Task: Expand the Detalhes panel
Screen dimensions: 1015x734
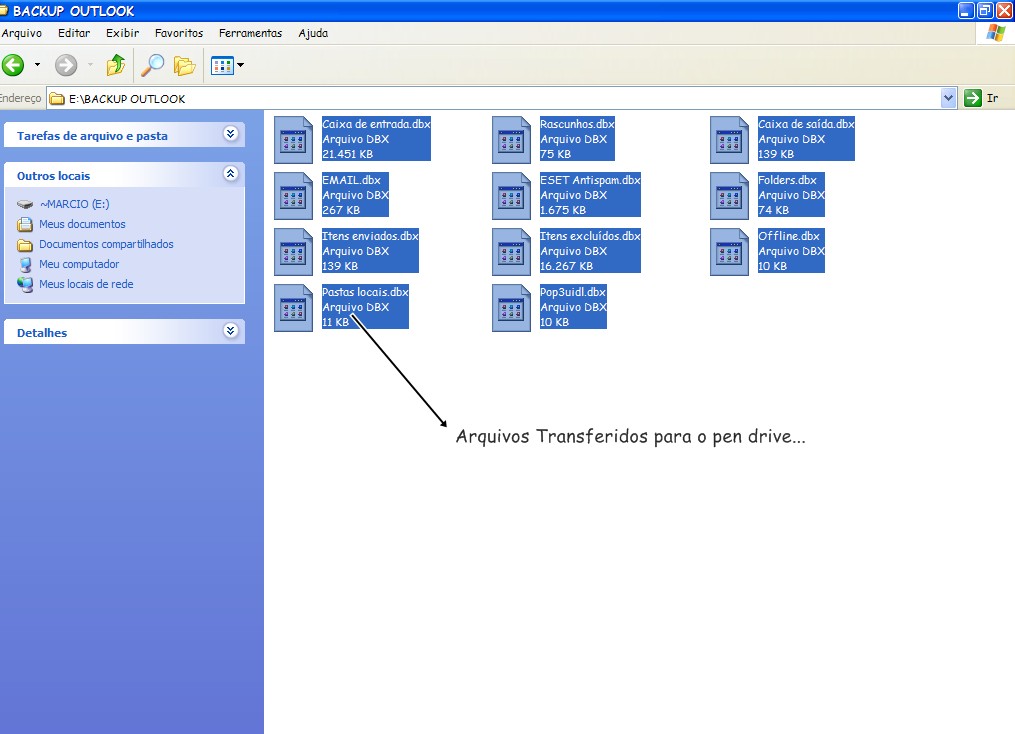Action: point(230,331)
